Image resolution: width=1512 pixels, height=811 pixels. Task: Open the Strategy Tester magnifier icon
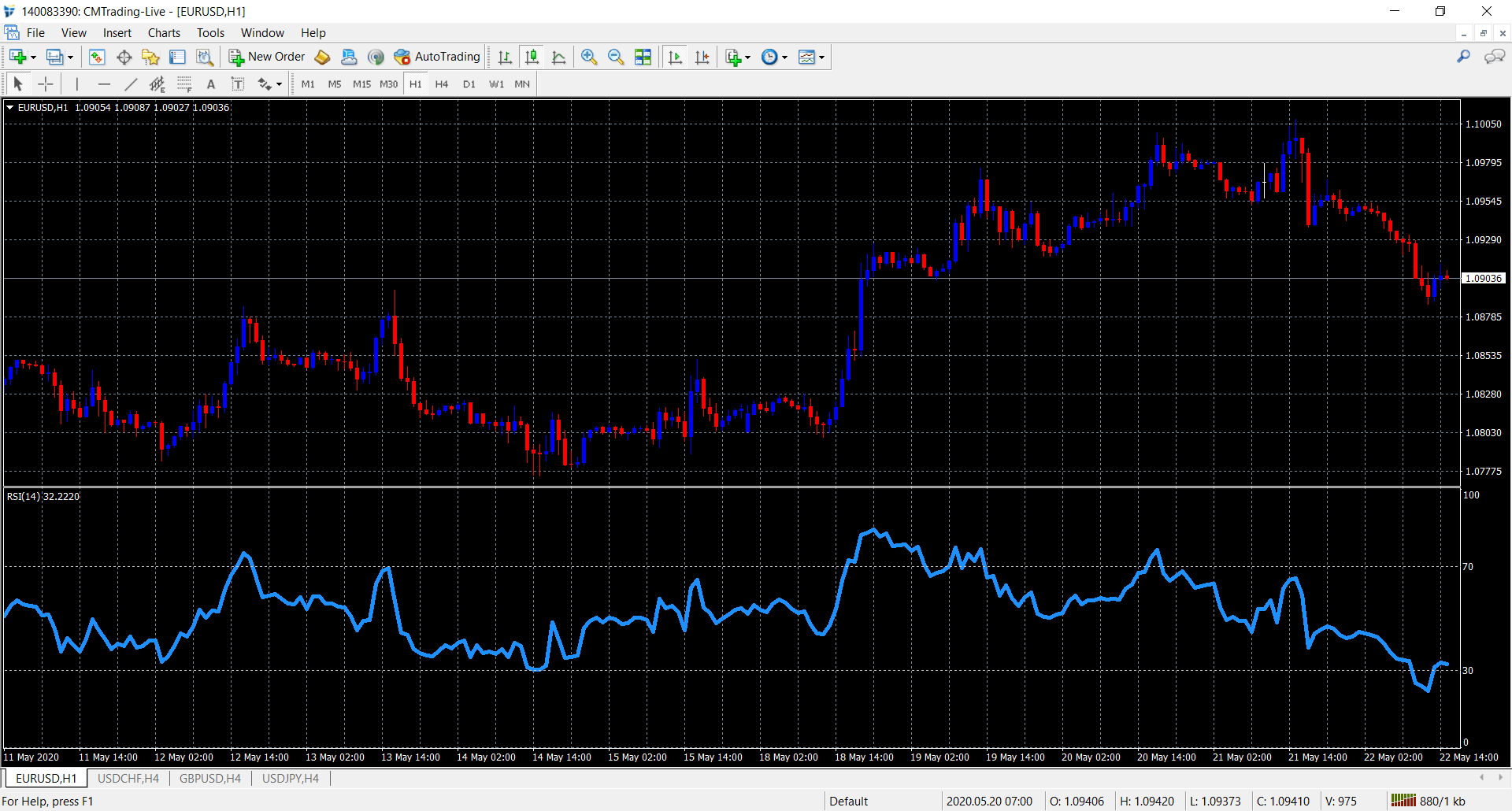(x=205, y=57)
